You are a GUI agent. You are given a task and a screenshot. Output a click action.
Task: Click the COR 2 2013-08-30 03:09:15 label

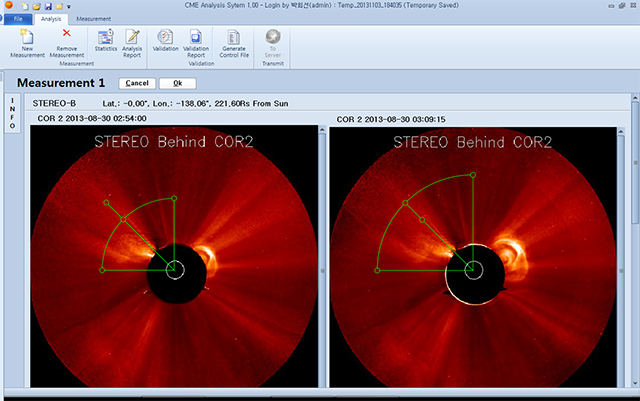[391, 120]
